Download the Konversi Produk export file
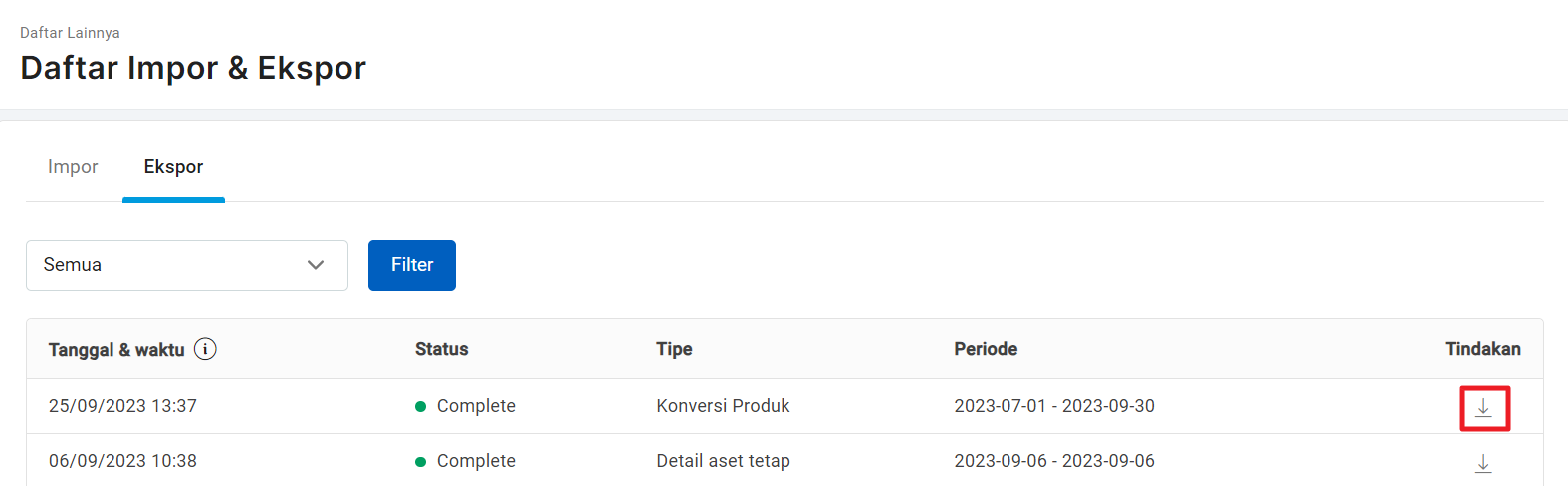The height and width of the screenshot is (486, 1568). [x=1483, y=407]
